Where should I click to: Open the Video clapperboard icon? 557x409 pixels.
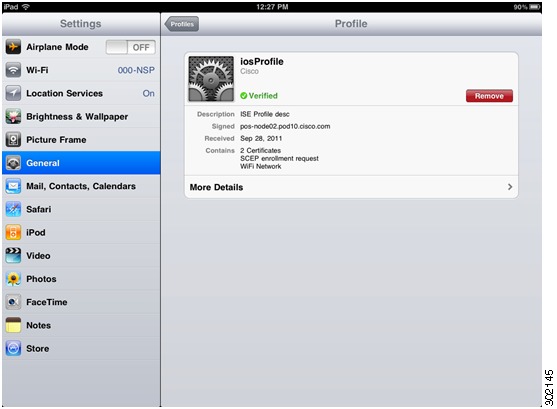(x=13, y=255)
